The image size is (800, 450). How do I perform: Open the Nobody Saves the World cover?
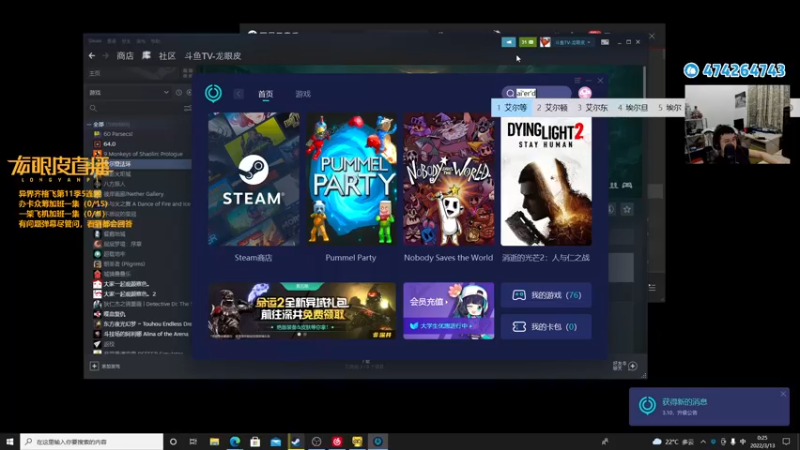coord(448,179)
